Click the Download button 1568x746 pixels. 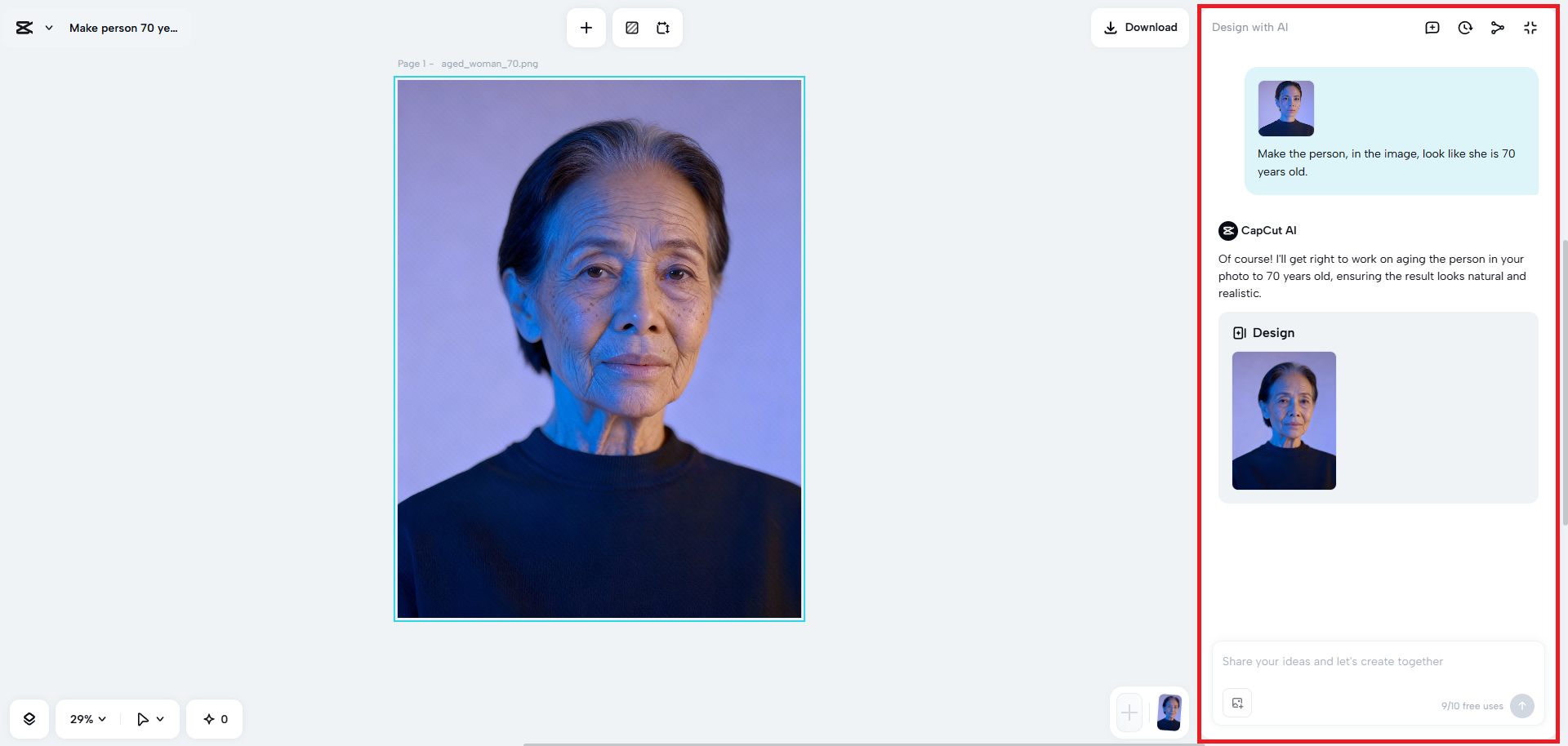click(1139, 27)
